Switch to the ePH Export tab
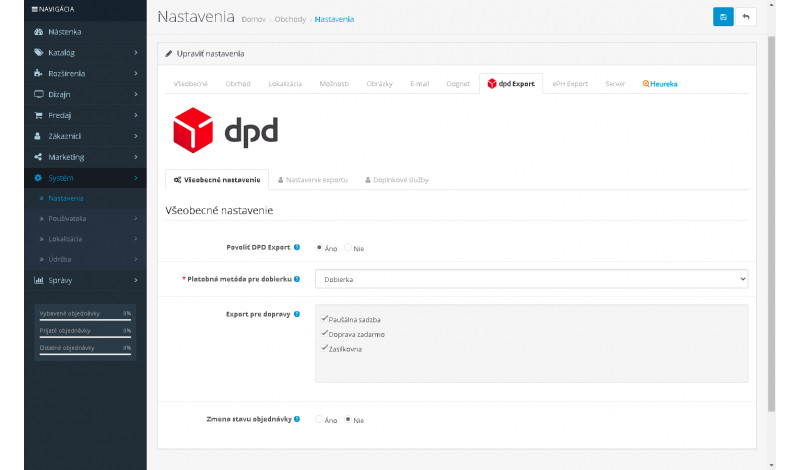Viewport: 800px width, 470px height. click(x=570, y=84)
